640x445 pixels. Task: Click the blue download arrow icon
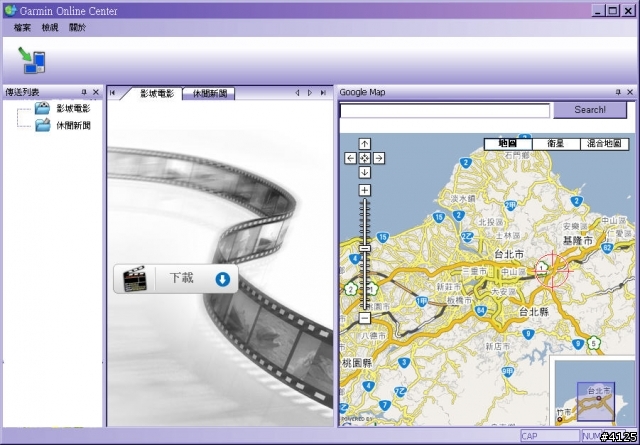(222, 279)
